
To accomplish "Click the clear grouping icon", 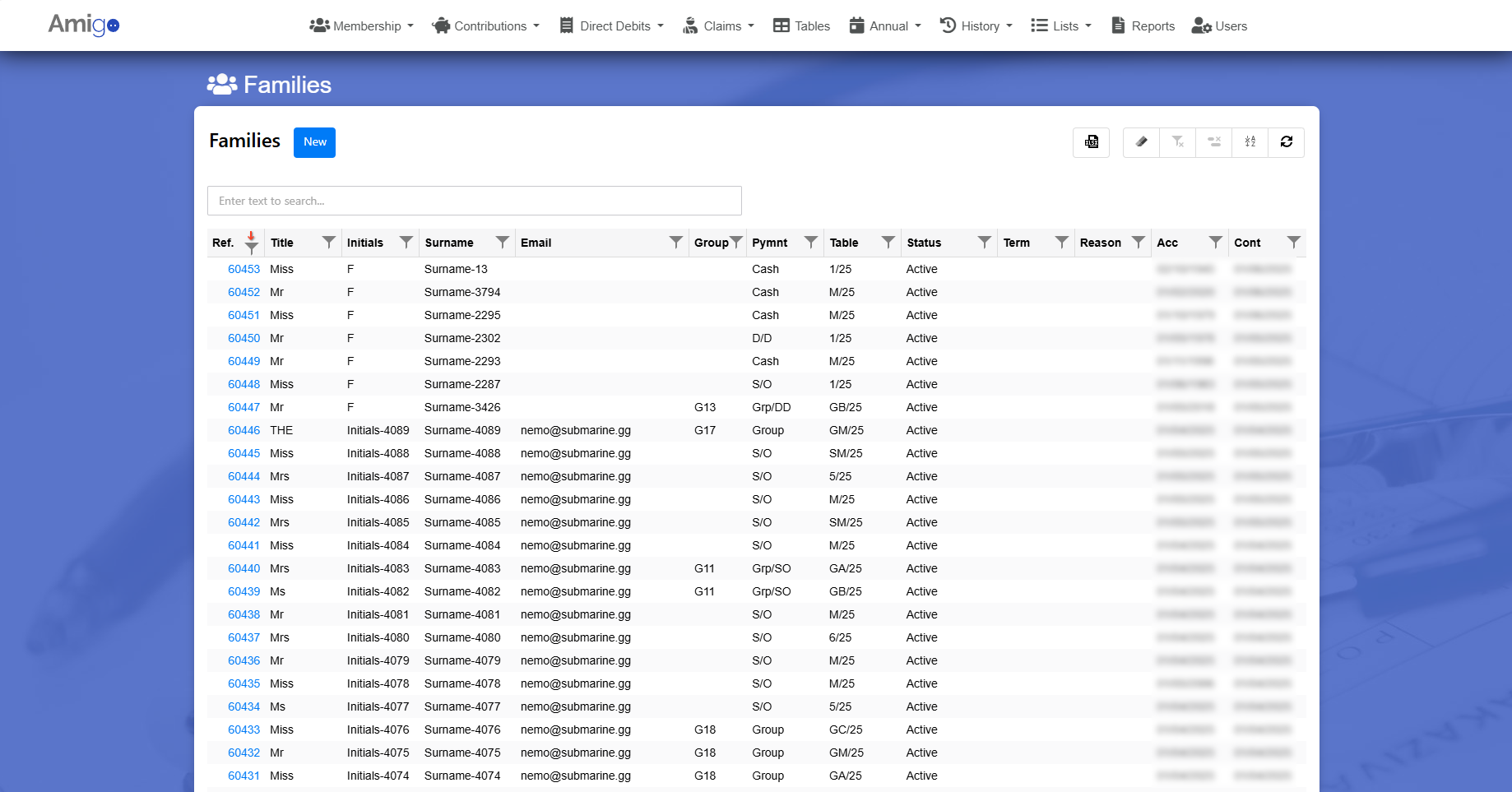I will point(1213,142).
